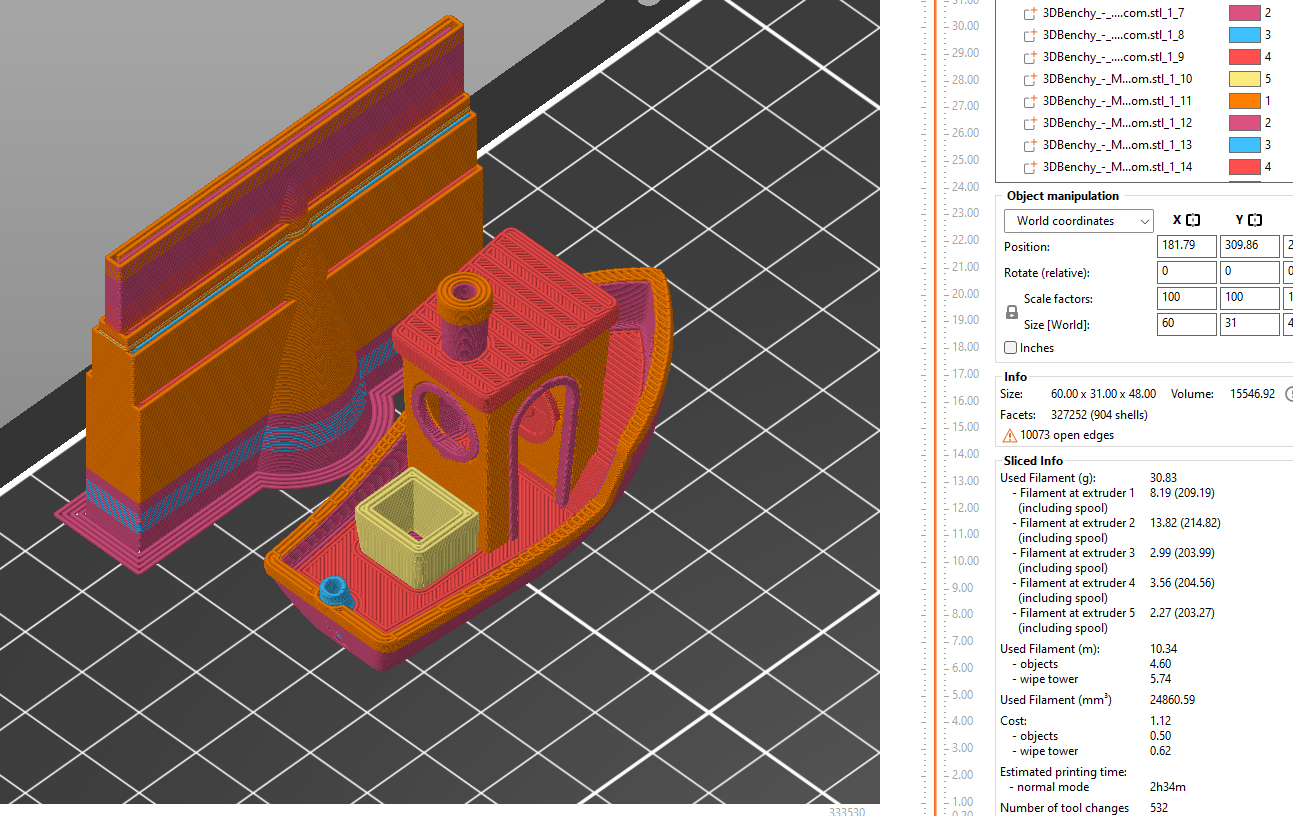Click the part icon beside 3DBenchy stl_1_9

tap(1030, 58)
